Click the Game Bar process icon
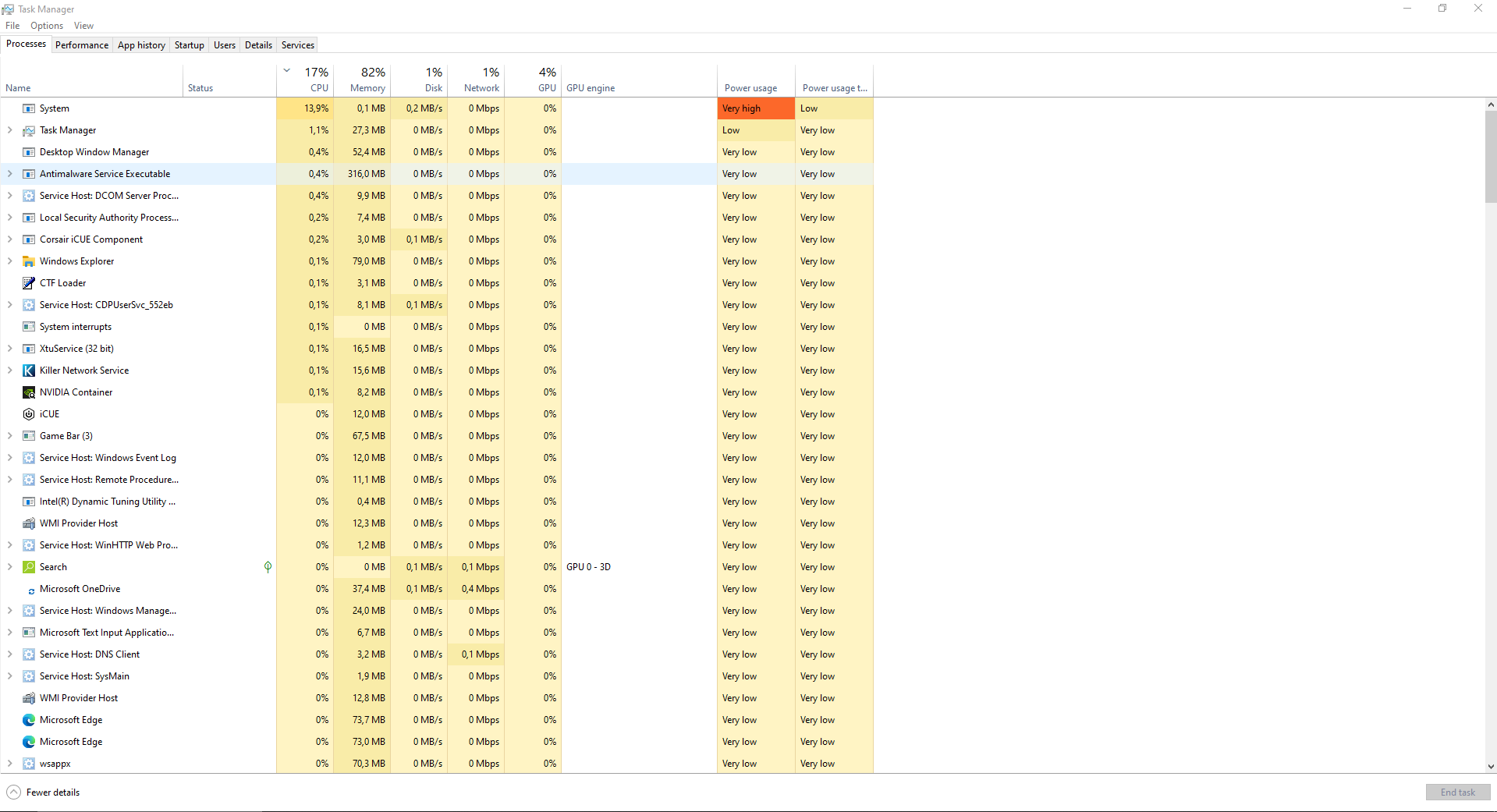This screenshot has height=812, width=1497. (29, 436)
